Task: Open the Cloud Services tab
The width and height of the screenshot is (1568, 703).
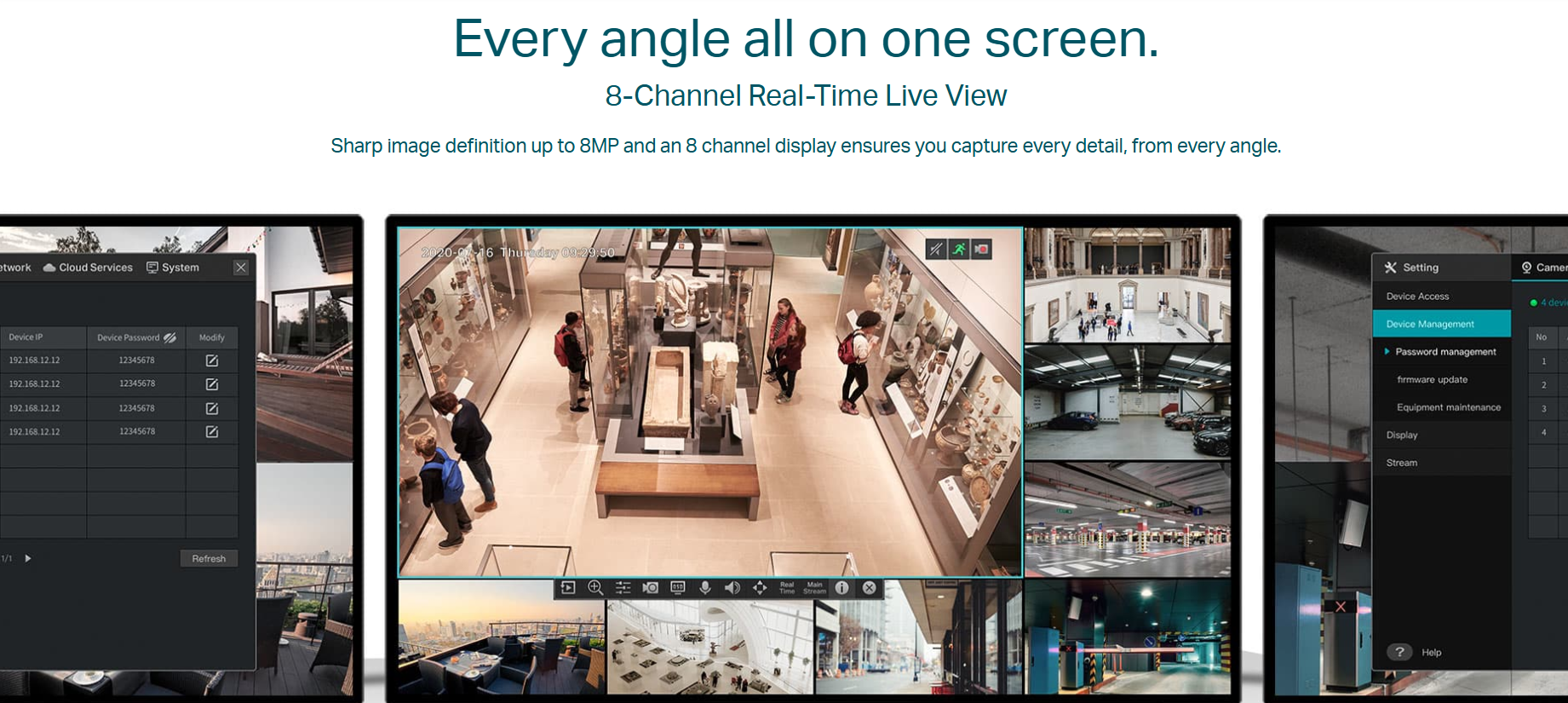Action: [x=88, y=268]
